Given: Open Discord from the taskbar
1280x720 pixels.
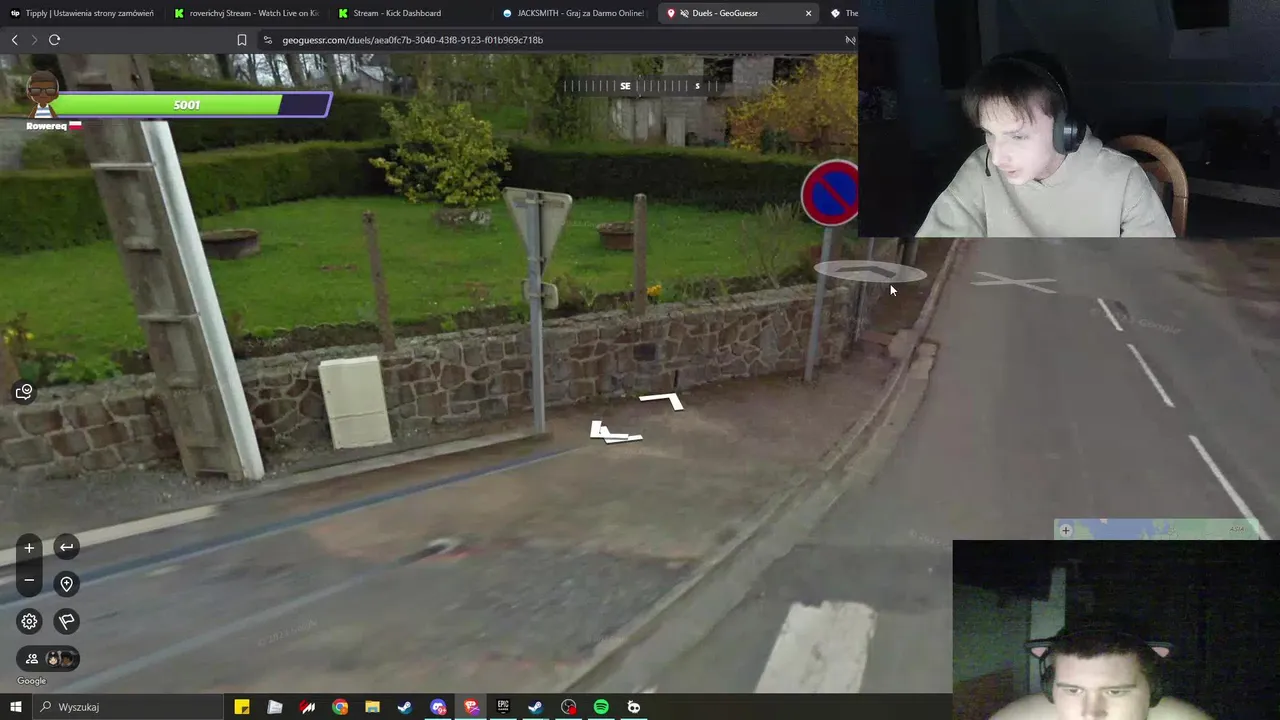Looking at the screenshot, I should click(438, 707).
